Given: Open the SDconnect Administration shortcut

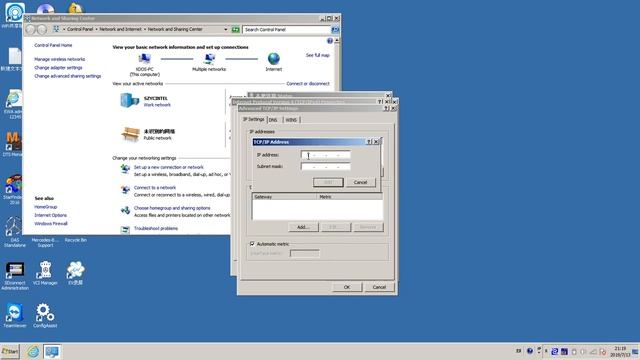Looking at the screenshot, I should [15, 276].
